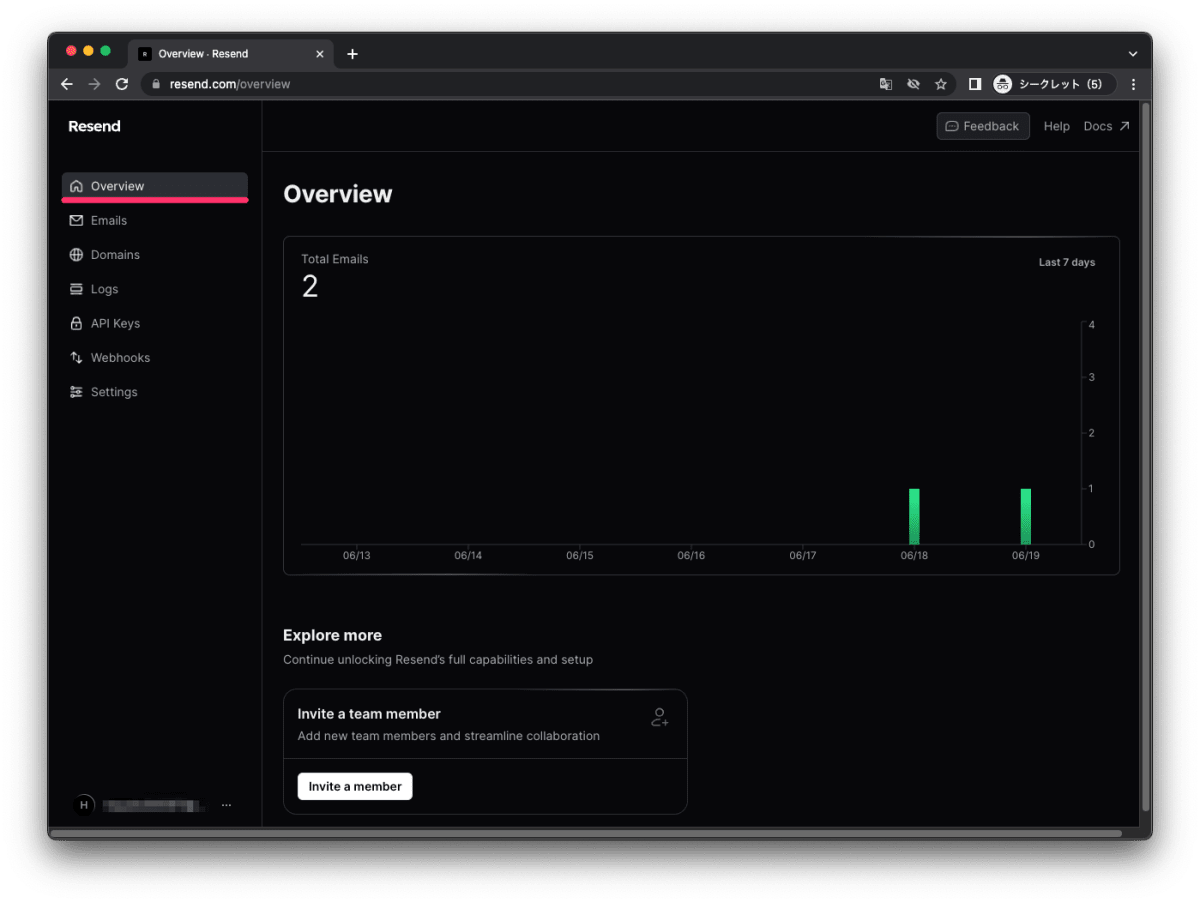Click the add-user icon on the invite card
This screenshot has width=1200, height=903.
point(659,717)
